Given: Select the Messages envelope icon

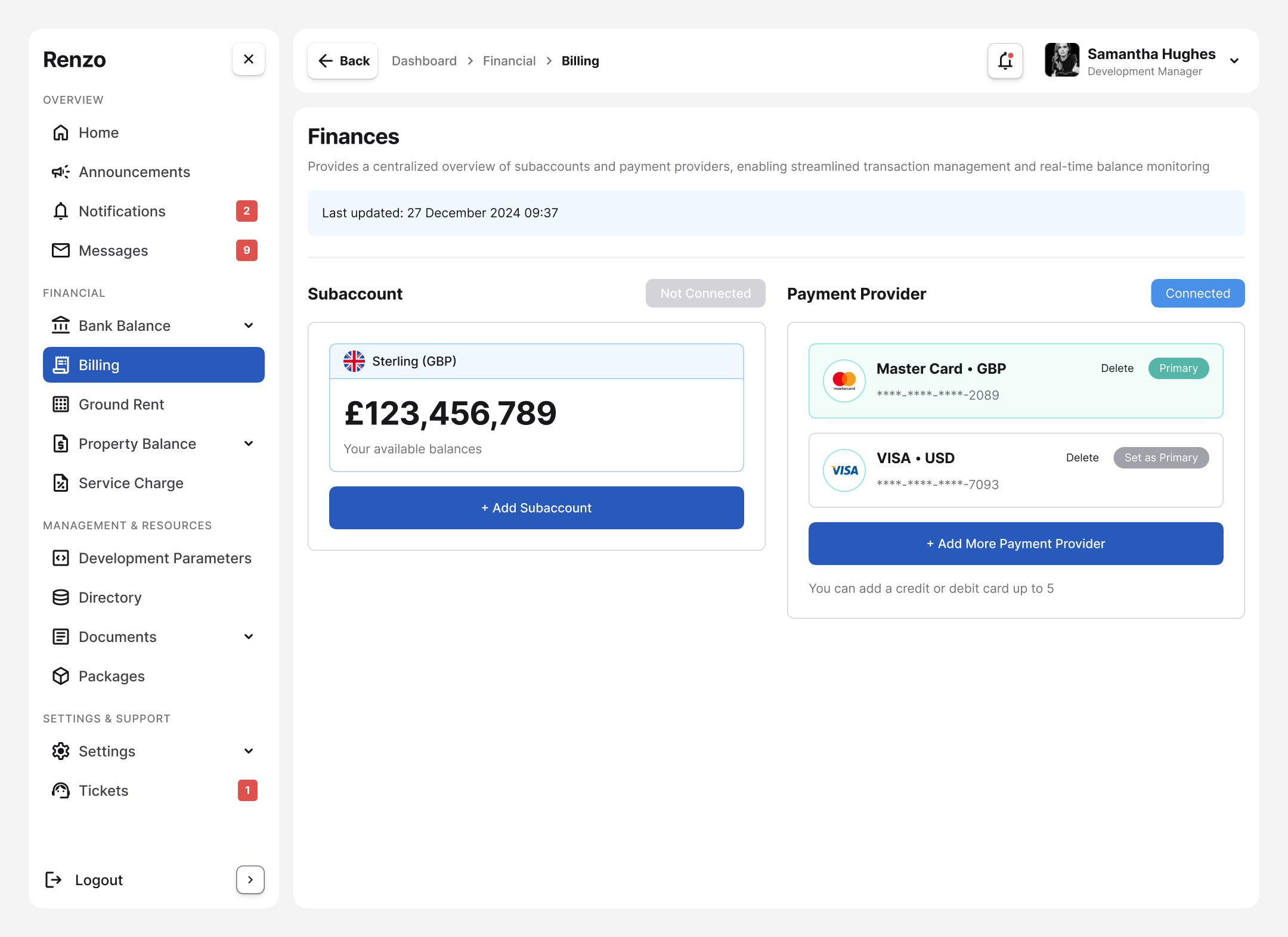Looking at the screenshot, I should pos(61,250).
